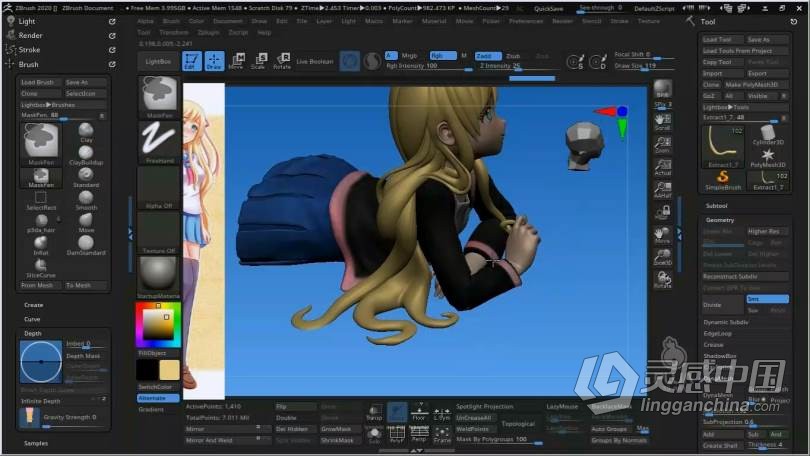810x456 pixels.
Task: Adjust the Draw Size slider
Action: [644, 66]
